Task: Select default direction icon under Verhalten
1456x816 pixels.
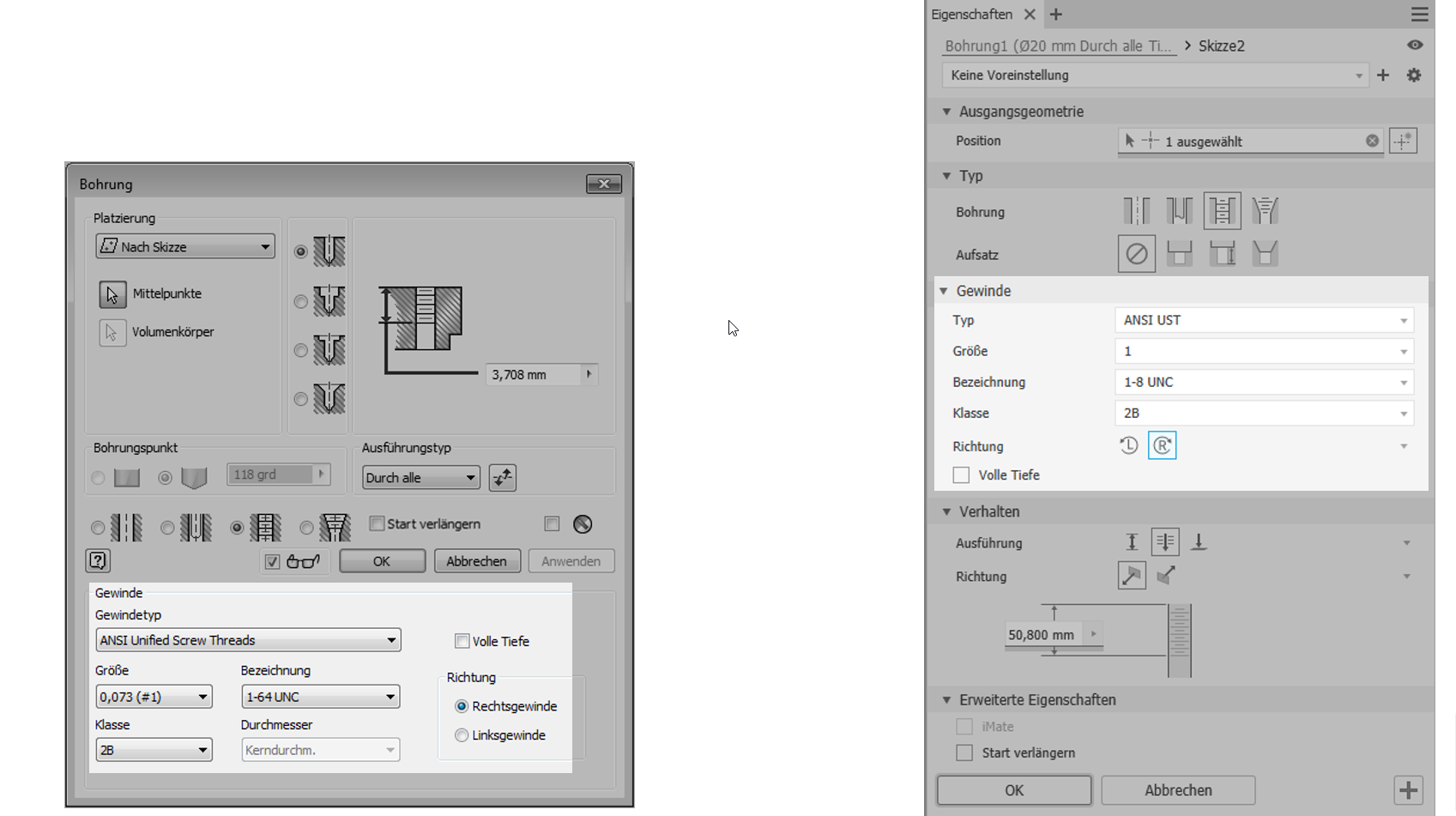Action: [x=1132, y=576]
